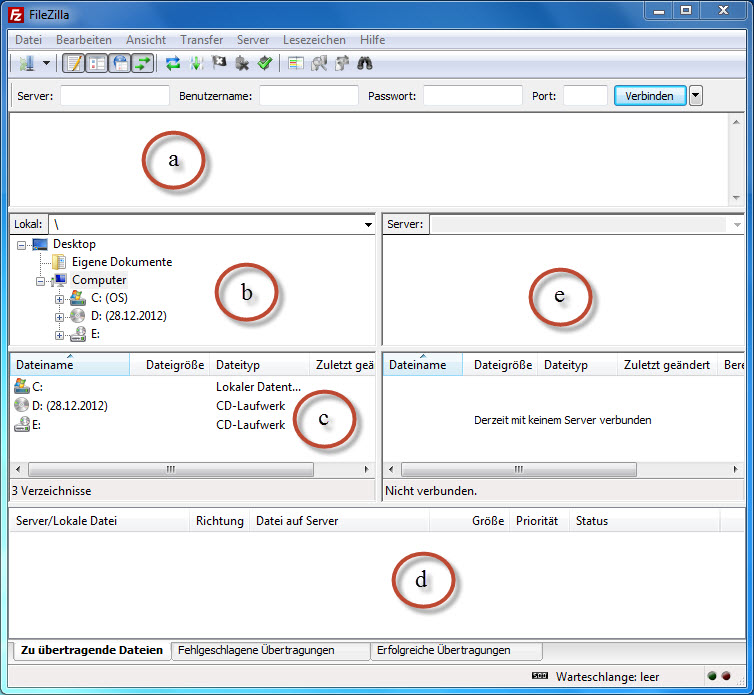The image size is (754, 695).
Task: Sort remote files by Dateiname column
Action: pyautogui.click(x=423, y=365)
